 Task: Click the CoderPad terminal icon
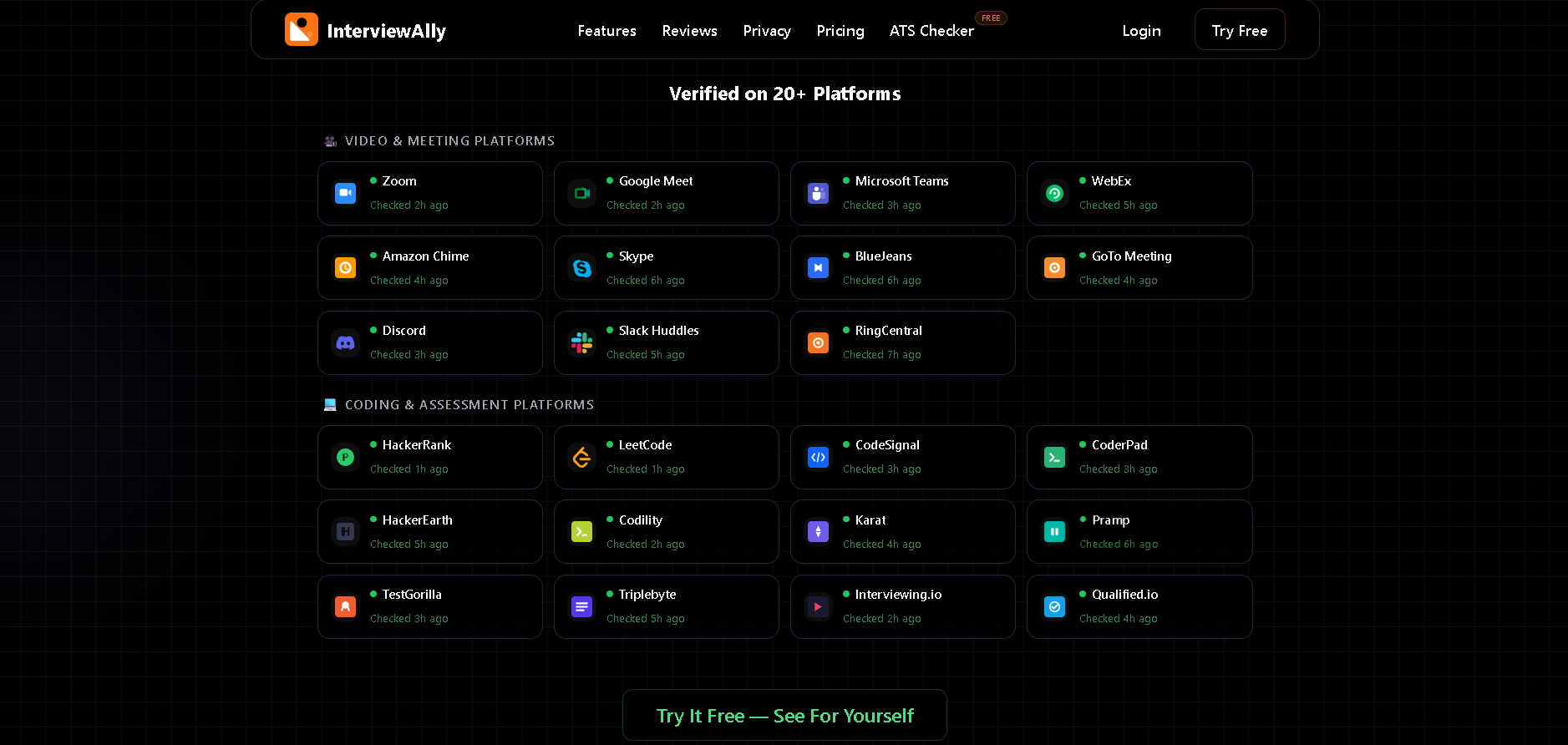(1054, 457)
